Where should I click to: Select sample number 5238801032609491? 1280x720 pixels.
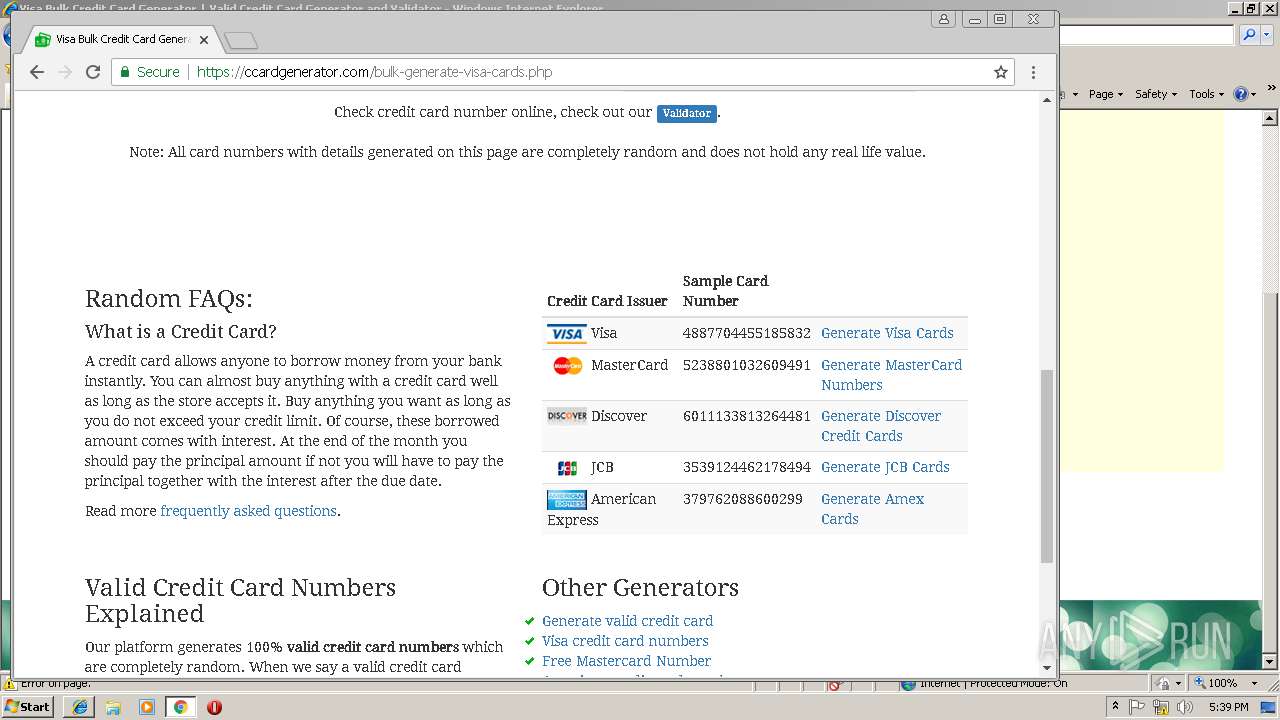coord(747,365)
